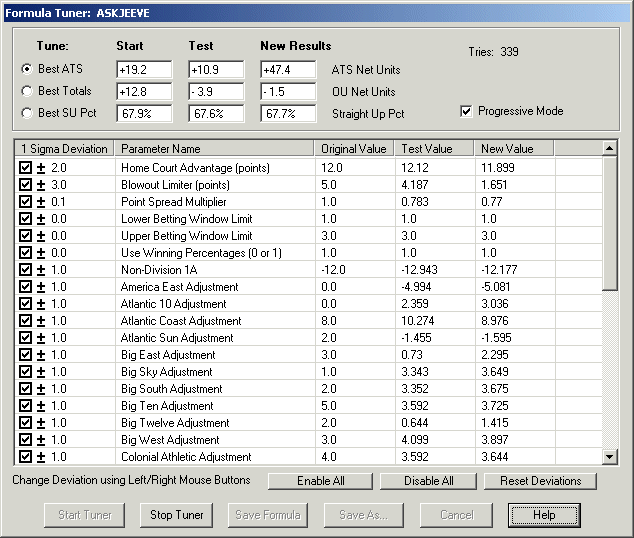The height and width of the screenshot is (538, 634).
Task: Click the Save As... button
Action: [363, 515]
